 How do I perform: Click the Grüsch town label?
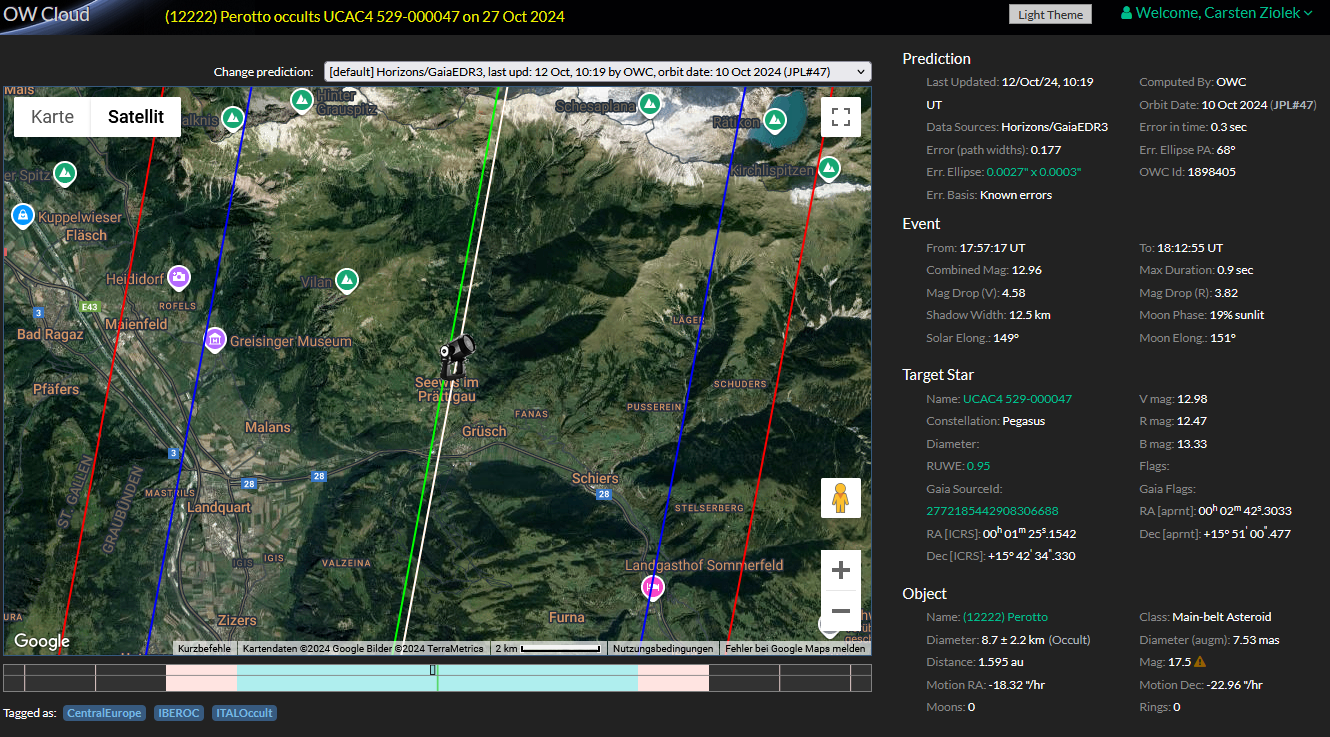pos(484,431)
